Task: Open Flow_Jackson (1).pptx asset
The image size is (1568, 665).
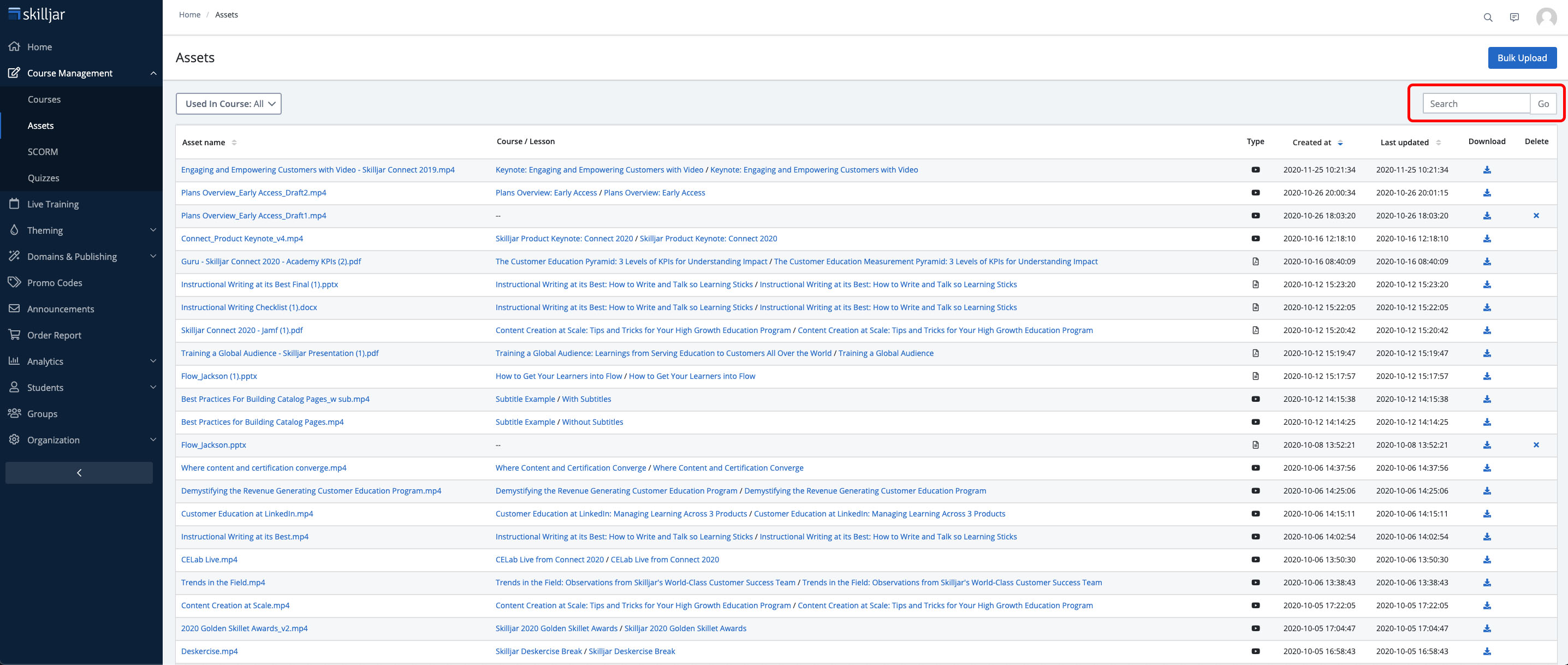Action: tap(219, 376)
